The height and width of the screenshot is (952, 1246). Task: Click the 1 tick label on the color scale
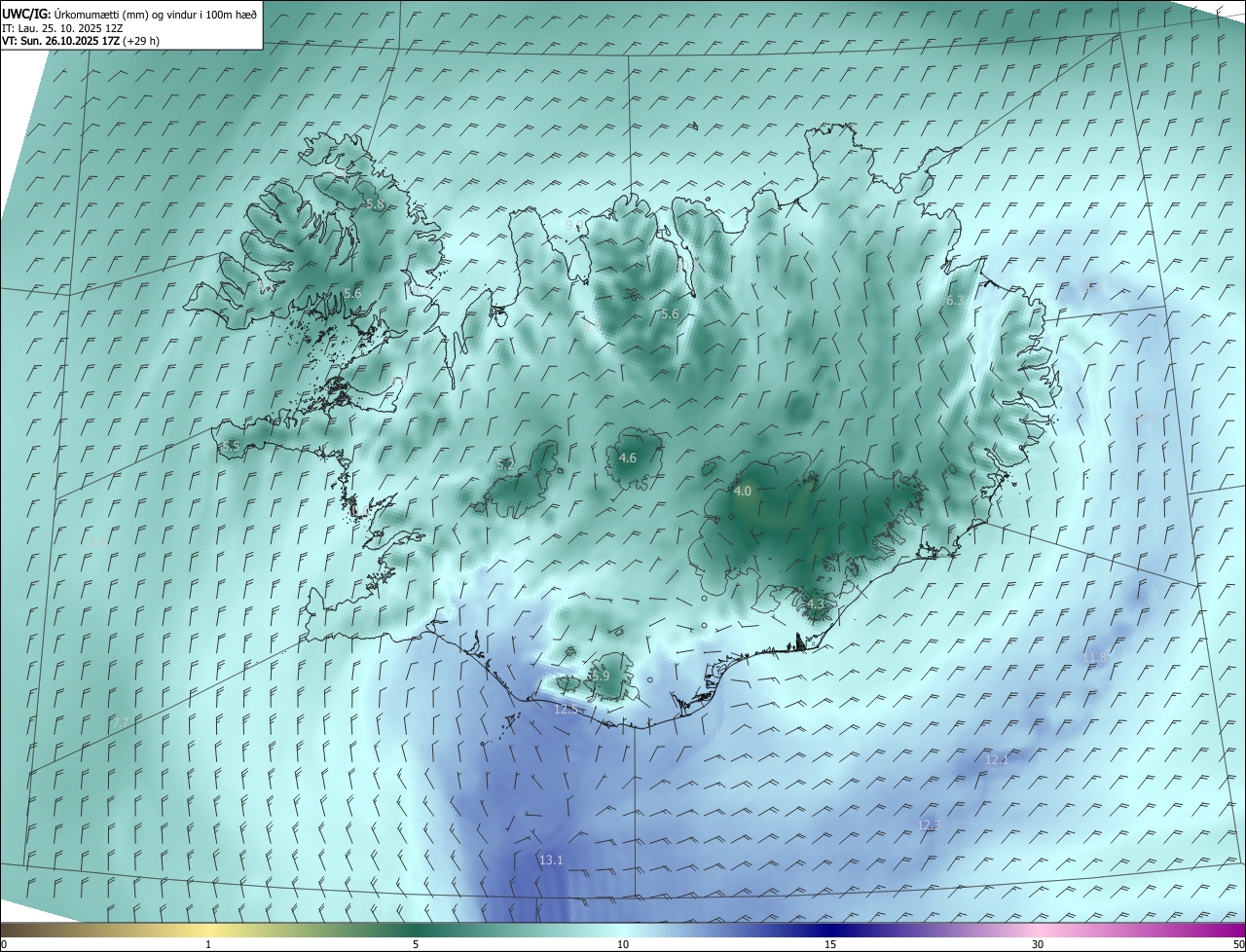208,944
